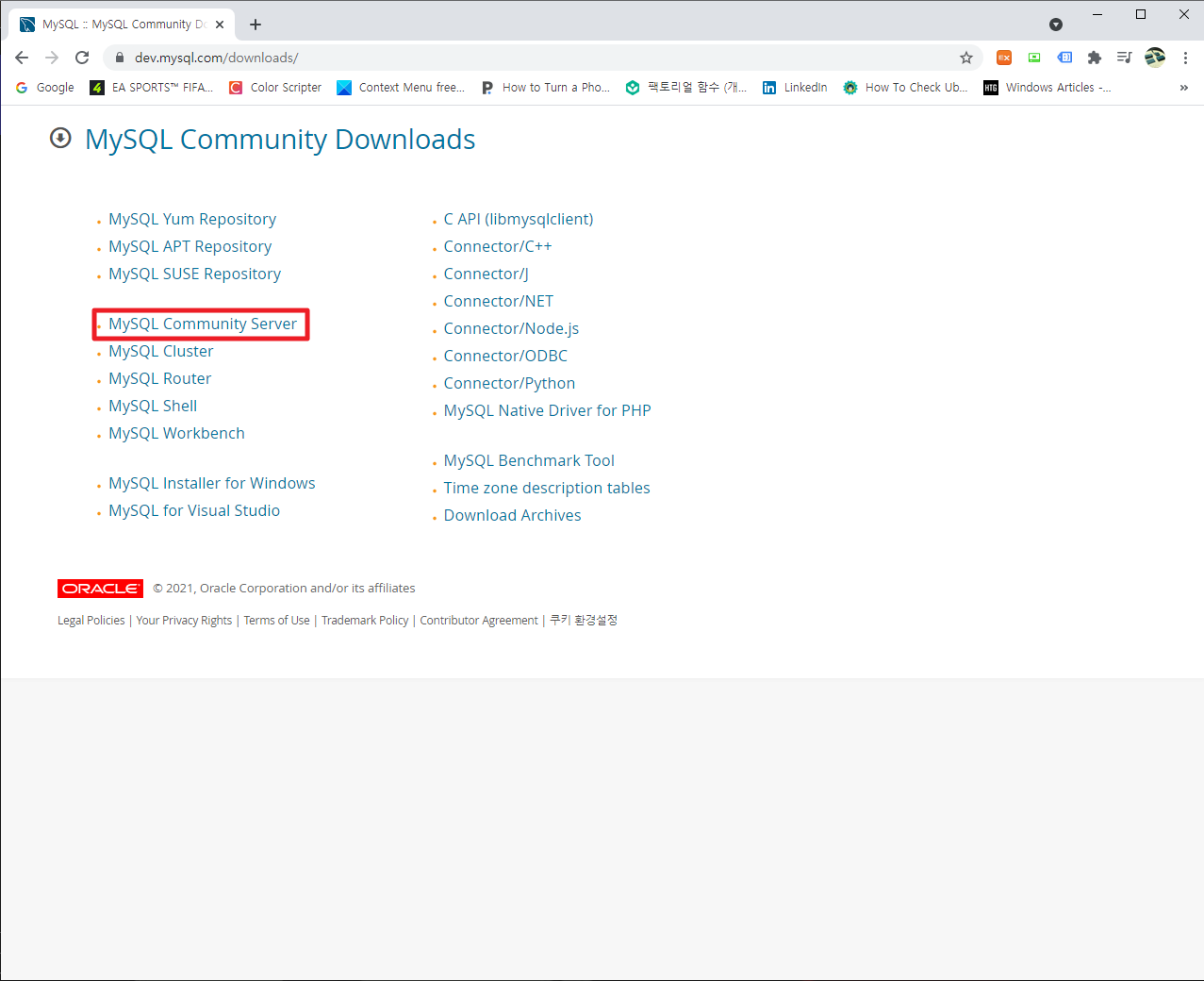Open Connector/NET downloads
This screenshot has width=1204, height=981.
click(499, 301)
